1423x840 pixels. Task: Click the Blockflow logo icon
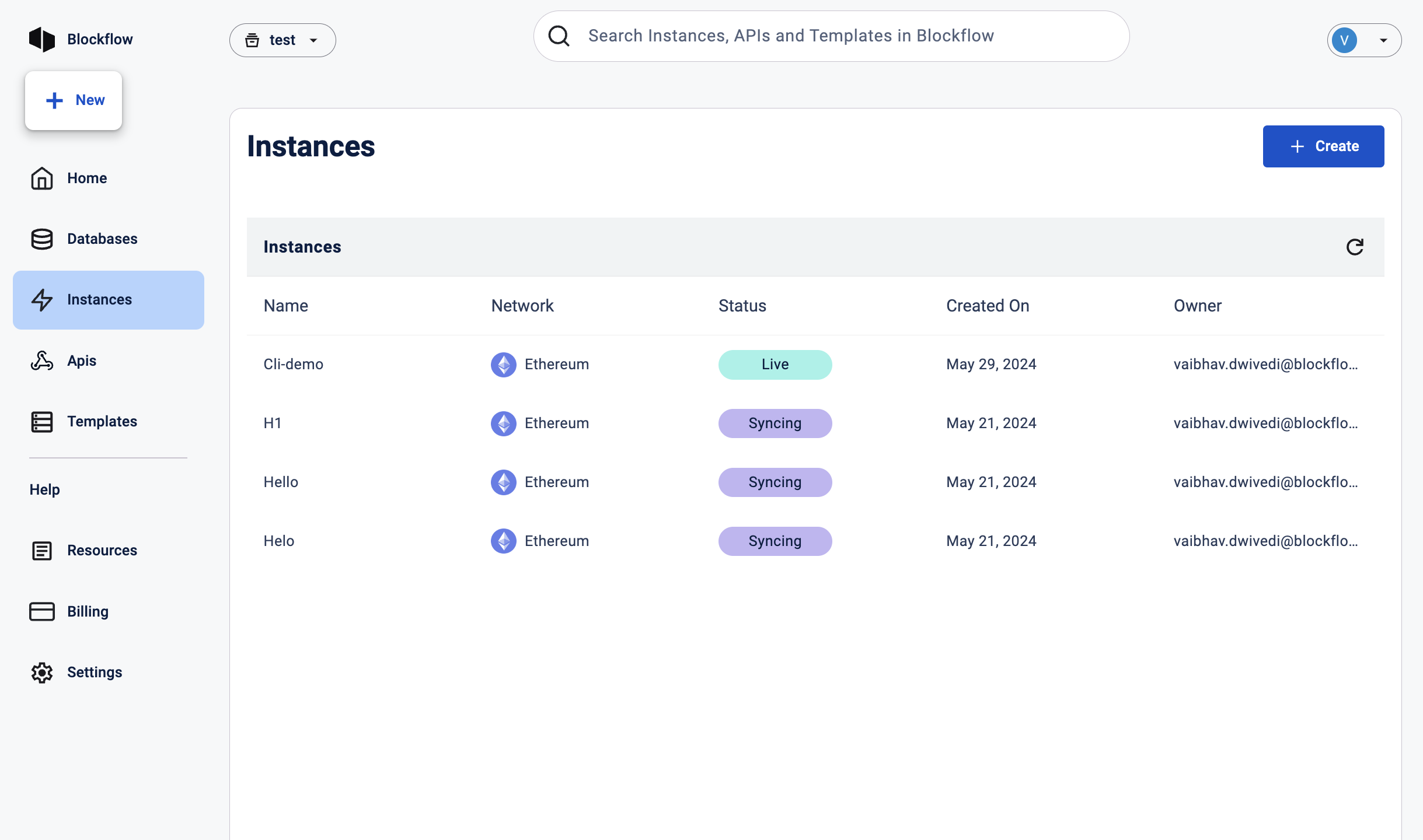[42, 40]
